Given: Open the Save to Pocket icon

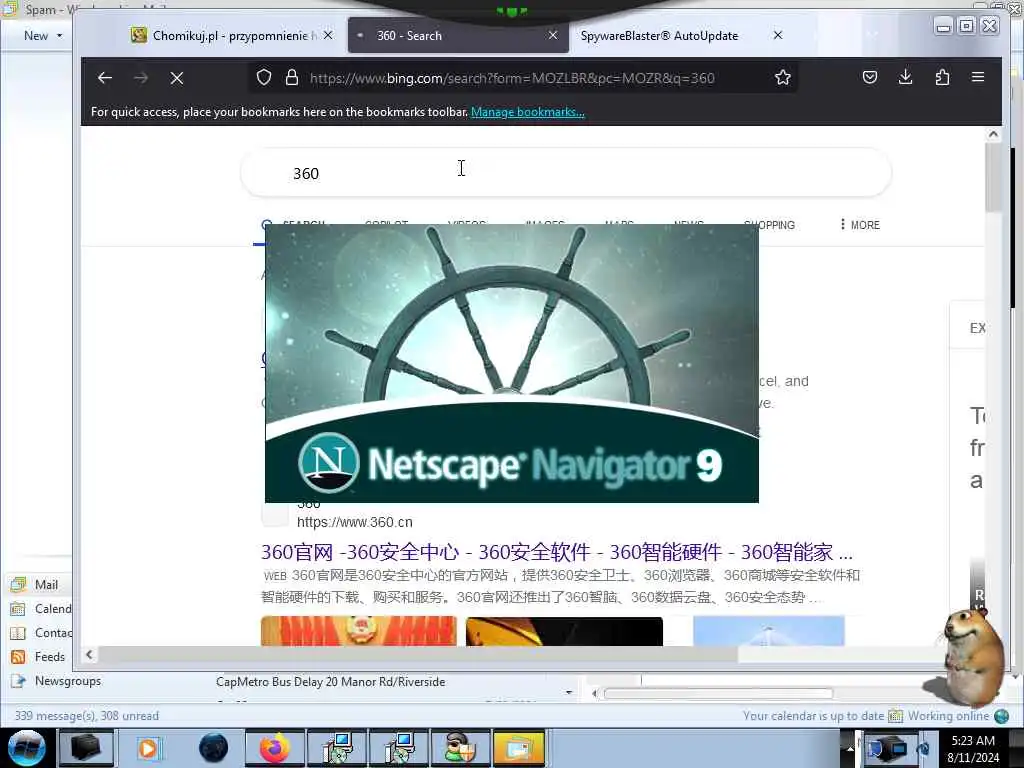Looking at the screenshot, I should pos(869,77).
